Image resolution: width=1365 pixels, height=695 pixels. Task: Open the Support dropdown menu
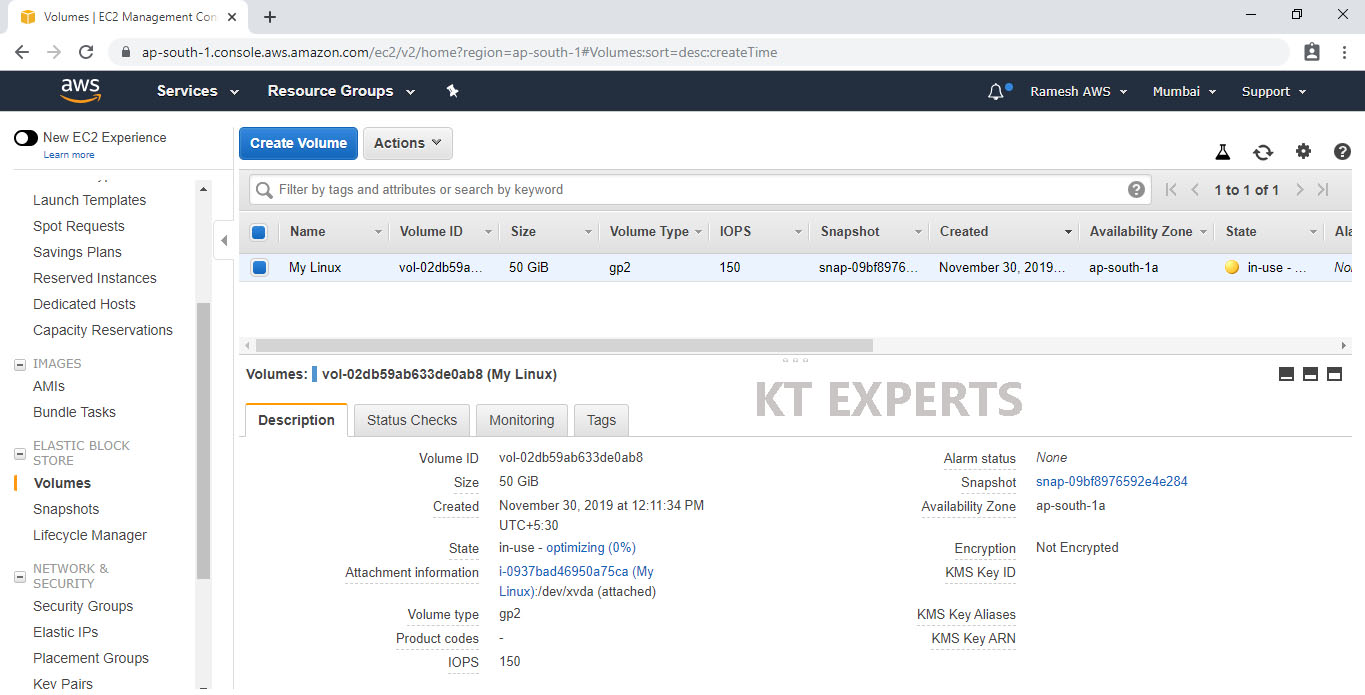click(x=1274, y=91)
